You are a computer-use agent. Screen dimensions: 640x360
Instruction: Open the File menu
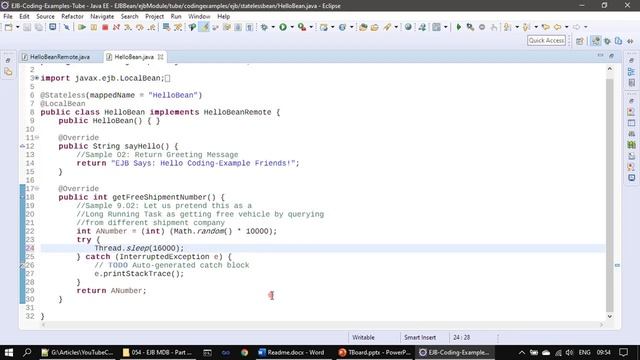click(8, 16)
